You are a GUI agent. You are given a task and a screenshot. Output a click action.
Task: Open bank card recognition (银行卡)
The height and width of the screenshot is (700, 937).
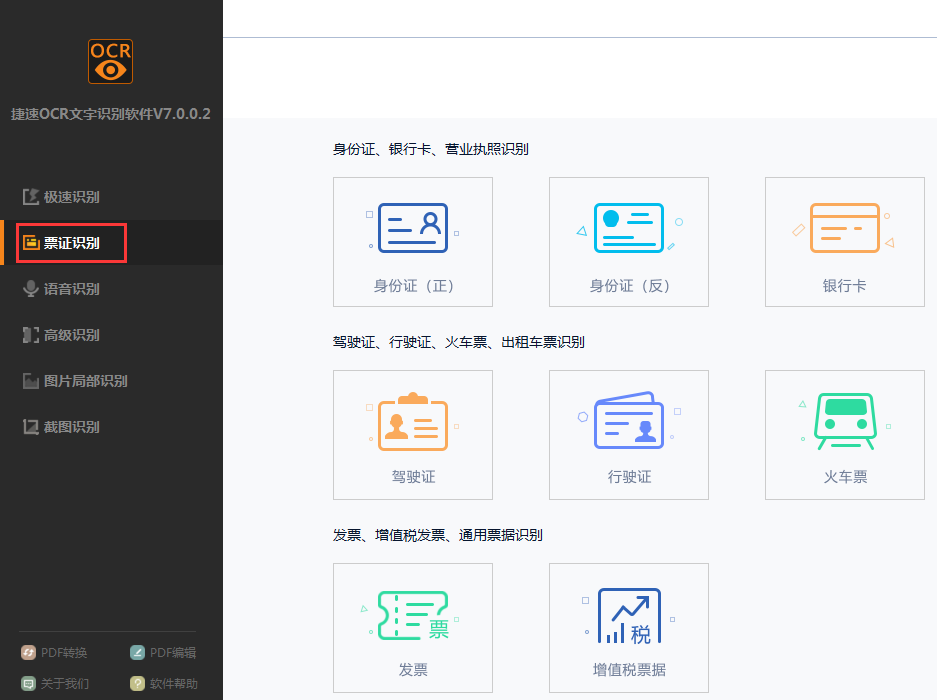tap(844, 241)
